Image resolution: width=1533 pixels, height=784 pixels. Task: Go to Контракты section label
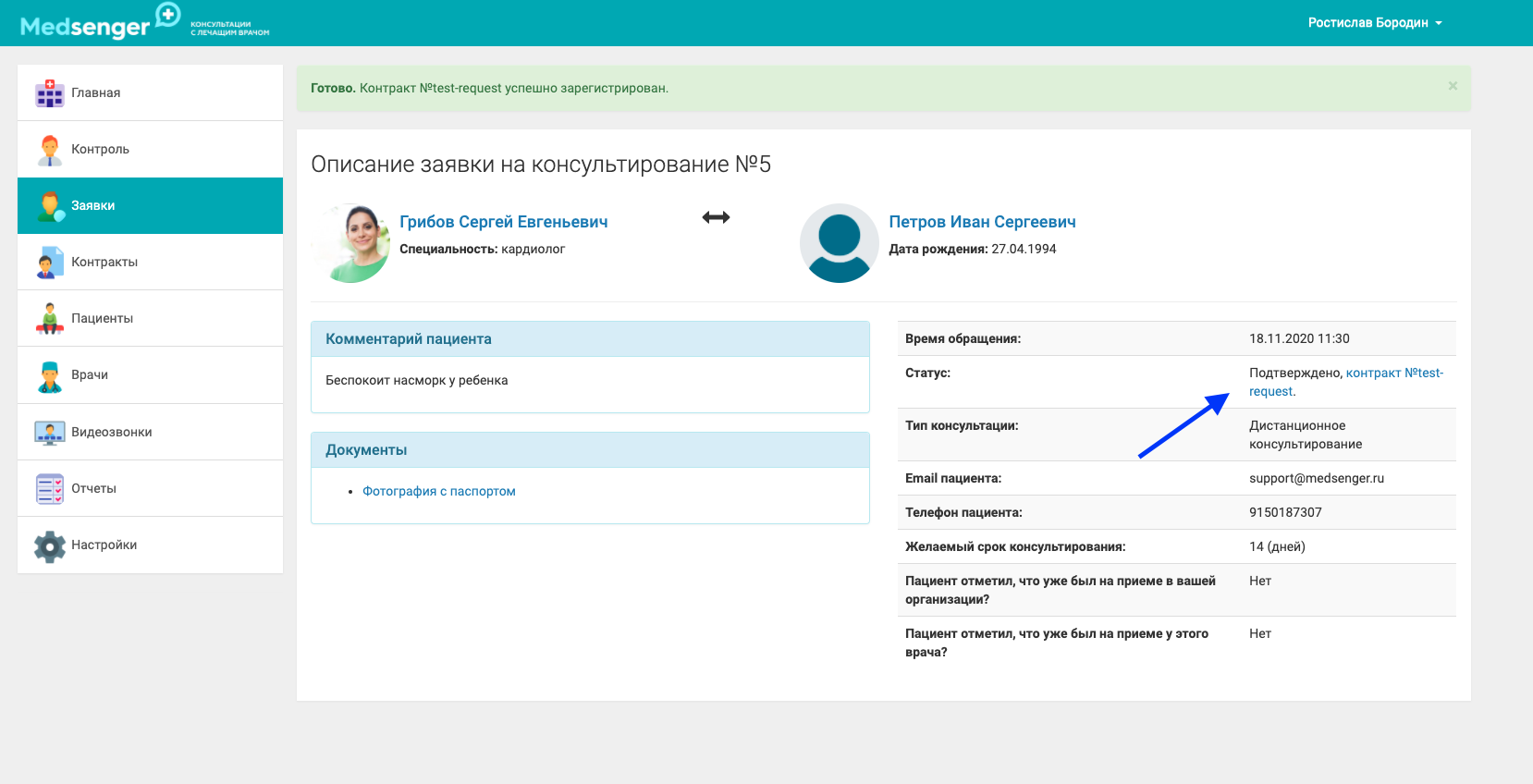(x=104, y=263)
